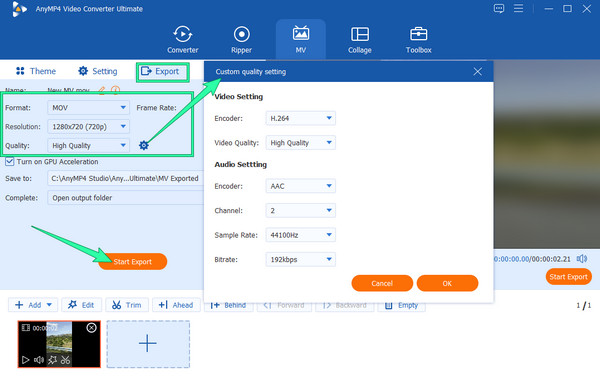Open the Channel dropdown

[300, 210]
